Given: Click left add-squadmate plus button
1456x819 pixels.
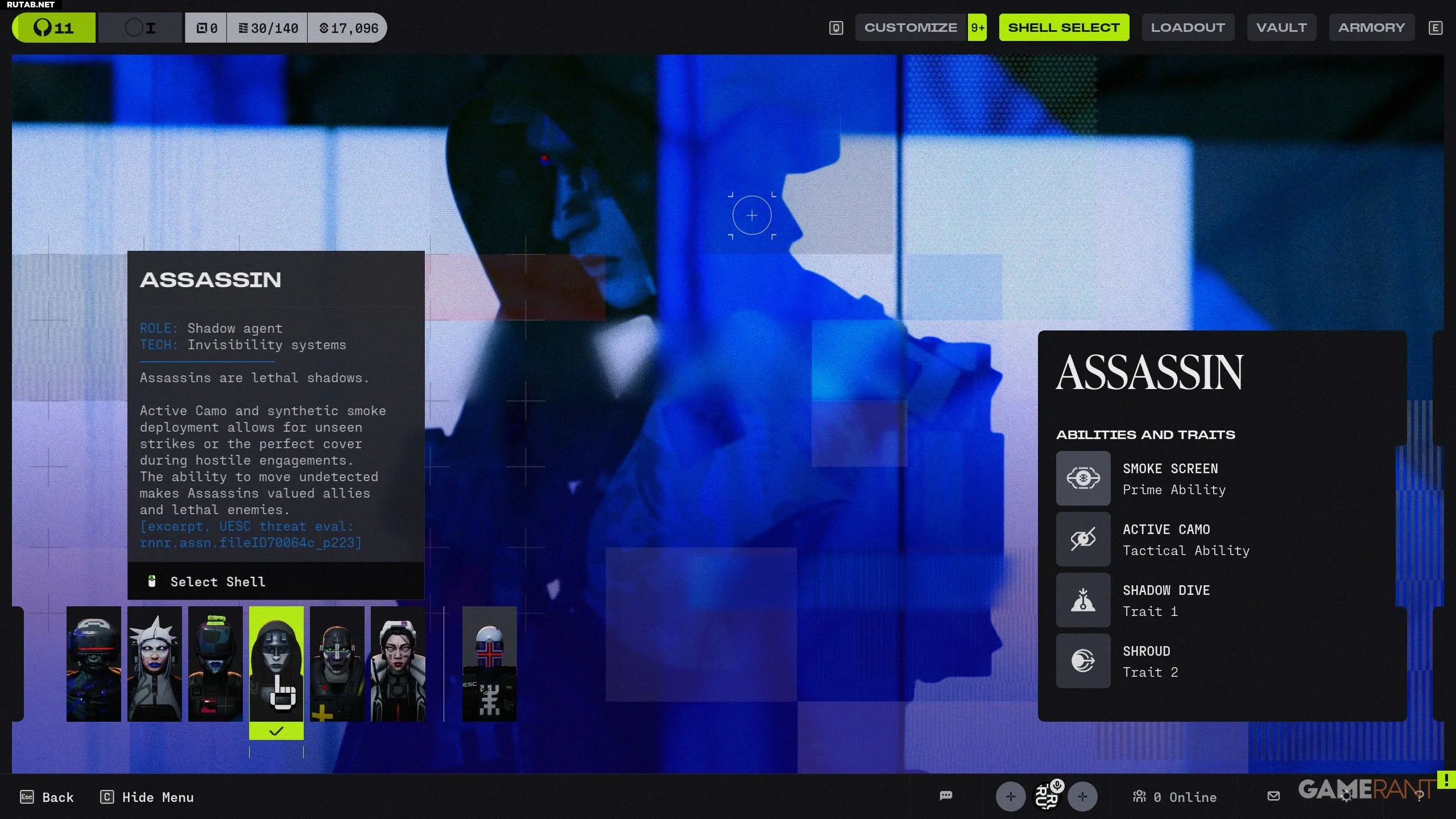Looking at the screenshot, I should coord(1010,797).
